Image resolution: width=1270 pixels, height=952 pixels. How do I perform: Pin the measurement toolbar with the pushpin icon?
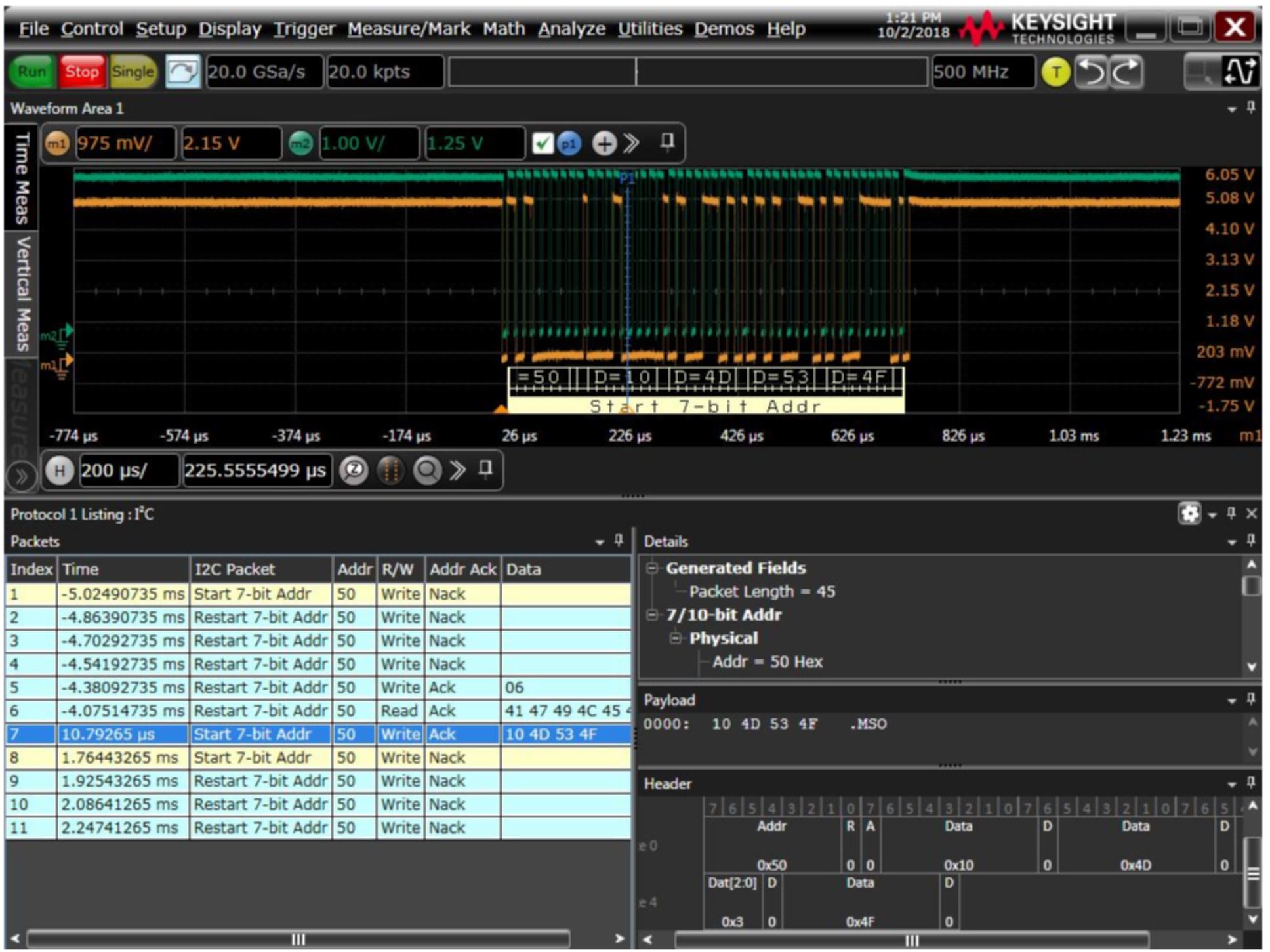pyautogui.click(x=667, y=143)
